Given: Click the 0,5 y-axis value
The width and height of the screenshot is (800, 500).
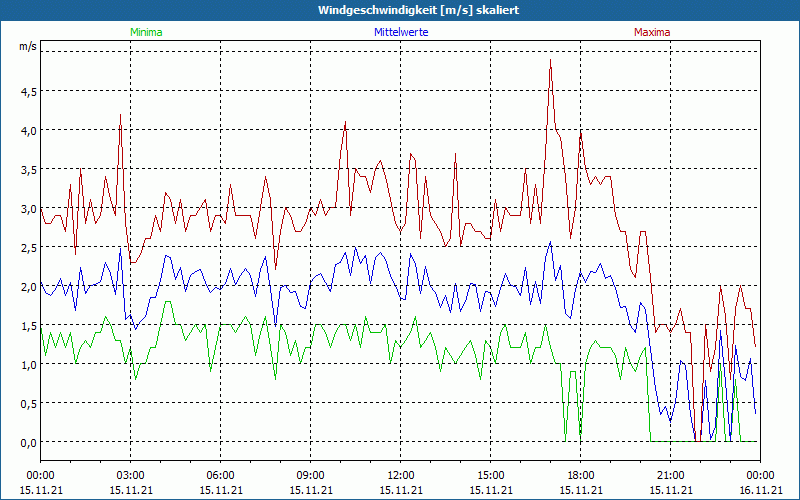Looking at the screenshot, I should coord(29,404).
